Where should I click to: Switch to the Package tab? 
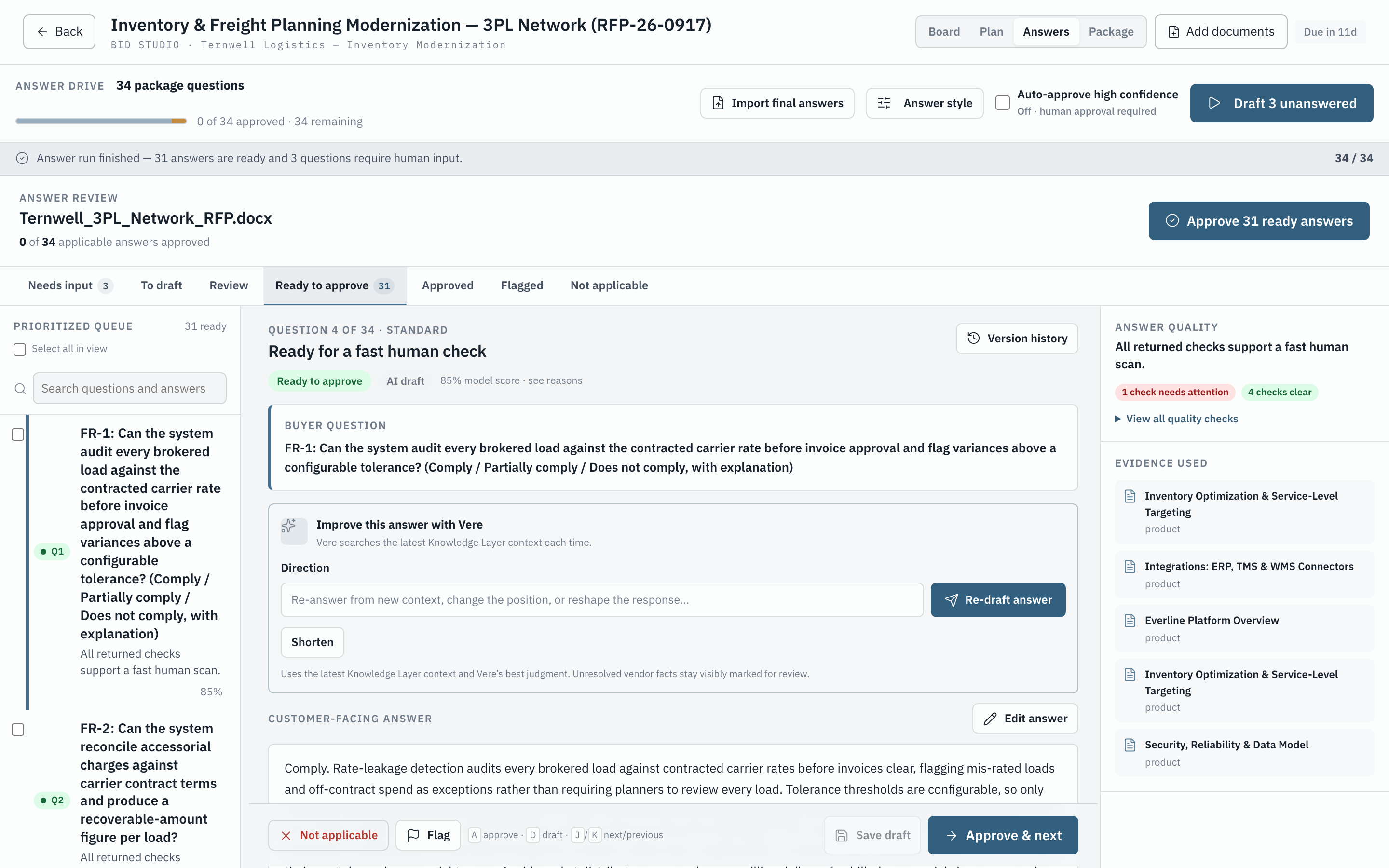tap(1111, 31)
